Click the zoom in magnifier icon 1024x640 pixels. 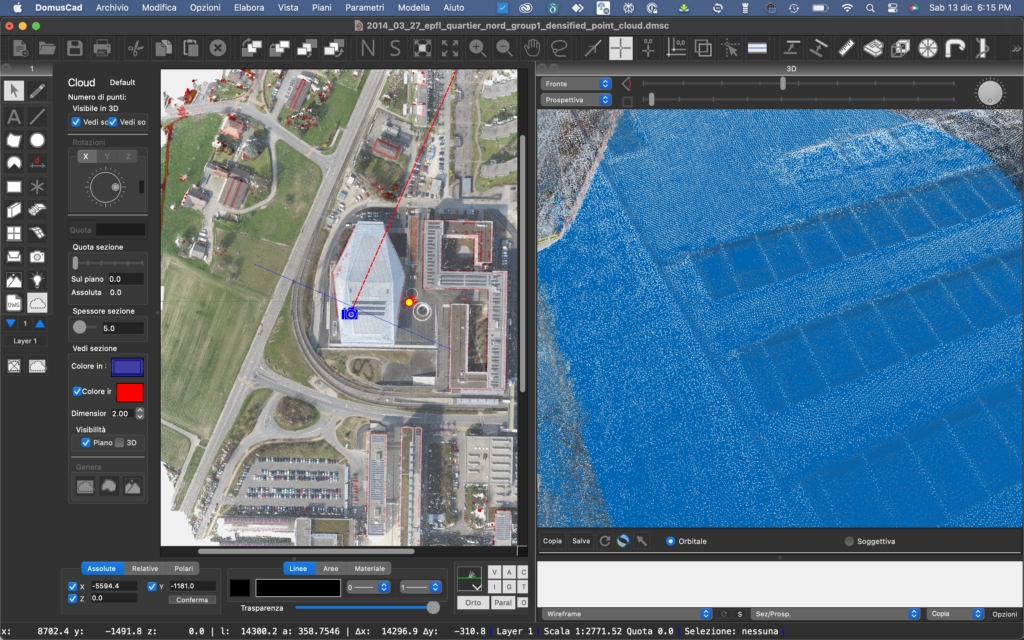click(477, 48)
